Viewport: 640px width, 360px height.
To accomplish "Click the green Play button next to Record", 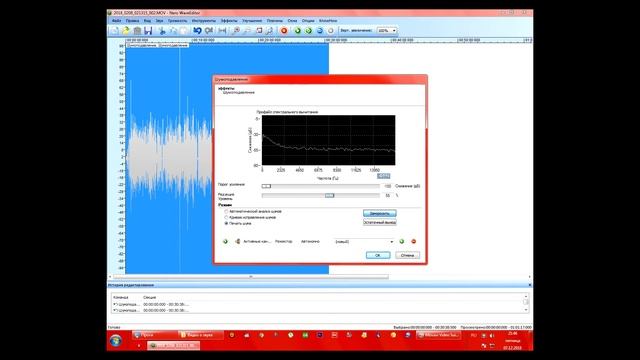I will click(x=298, y=31).
